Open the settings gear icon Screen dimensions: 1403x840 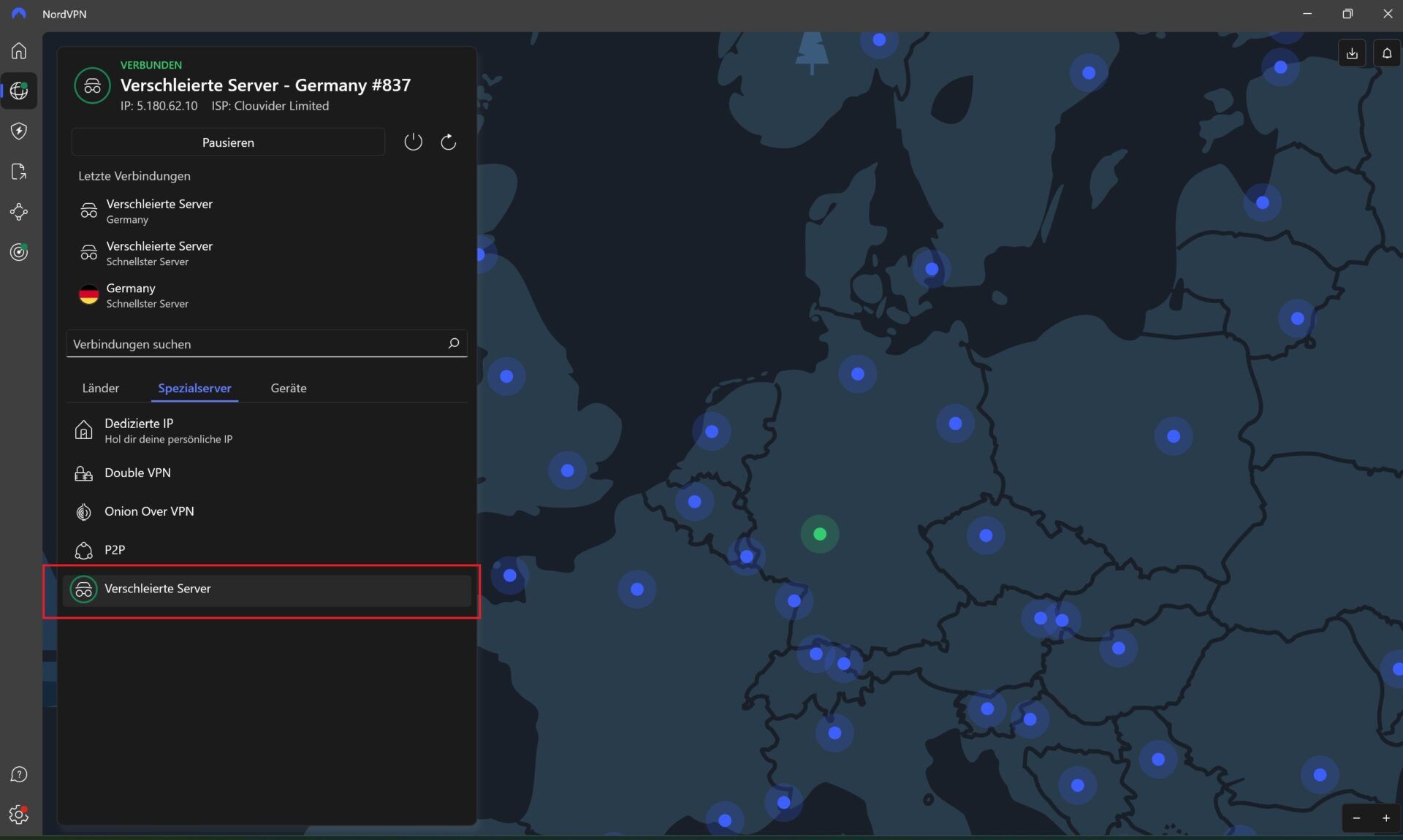19,814
